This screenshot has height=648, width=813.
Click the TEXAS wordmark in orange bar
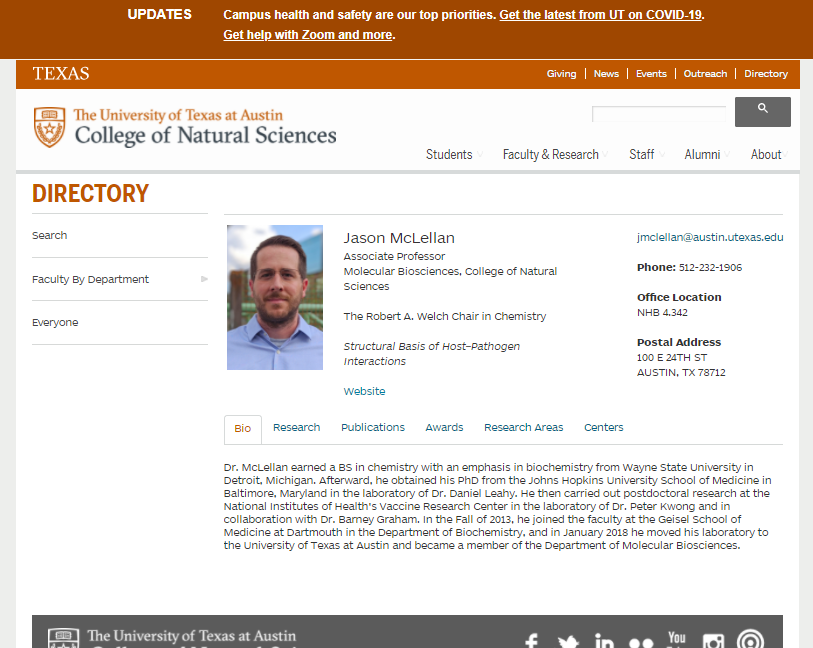click(61, 74)
